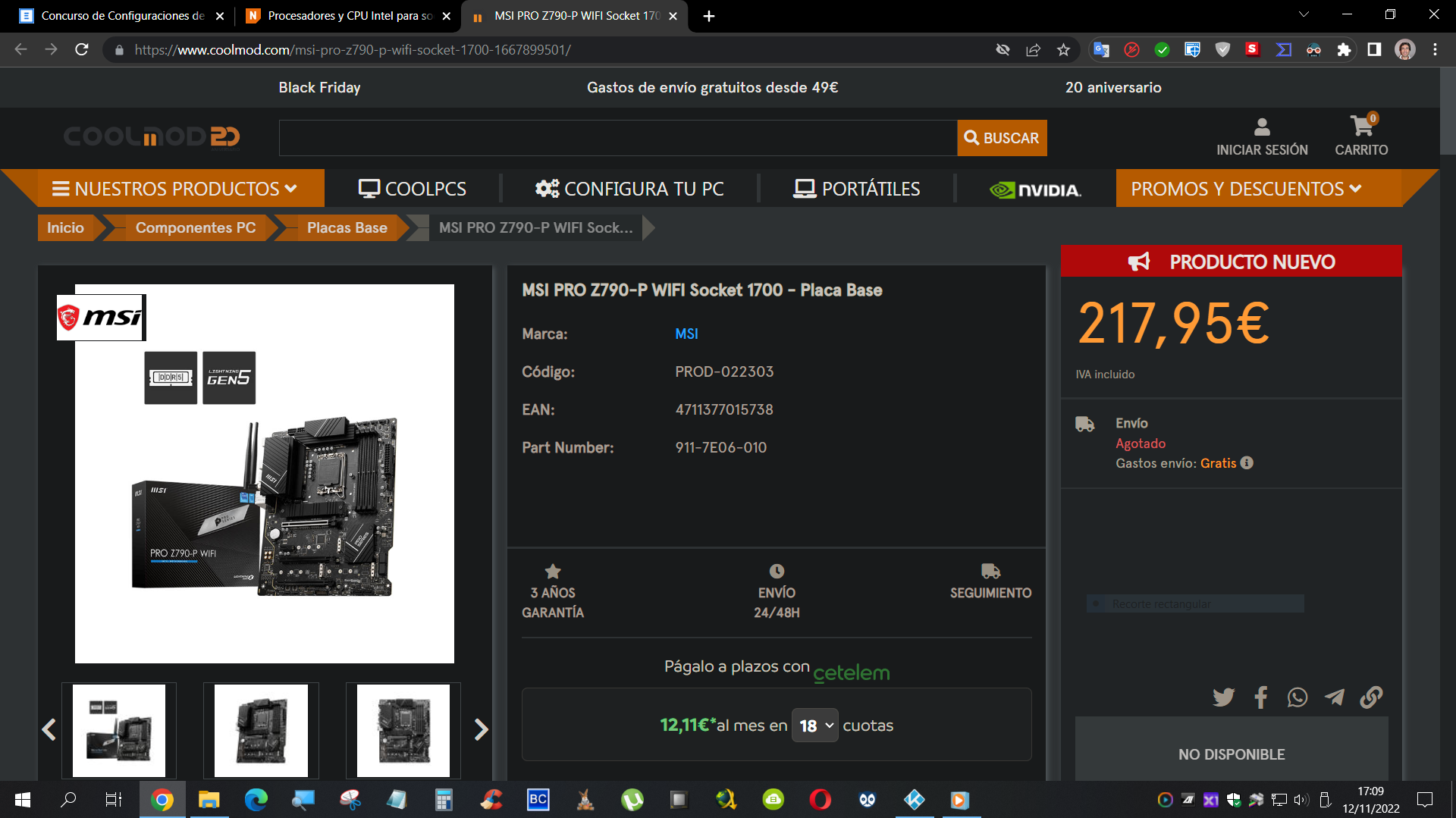
Task: Go to Inicio breadcrumb
Action: point(65,227)
